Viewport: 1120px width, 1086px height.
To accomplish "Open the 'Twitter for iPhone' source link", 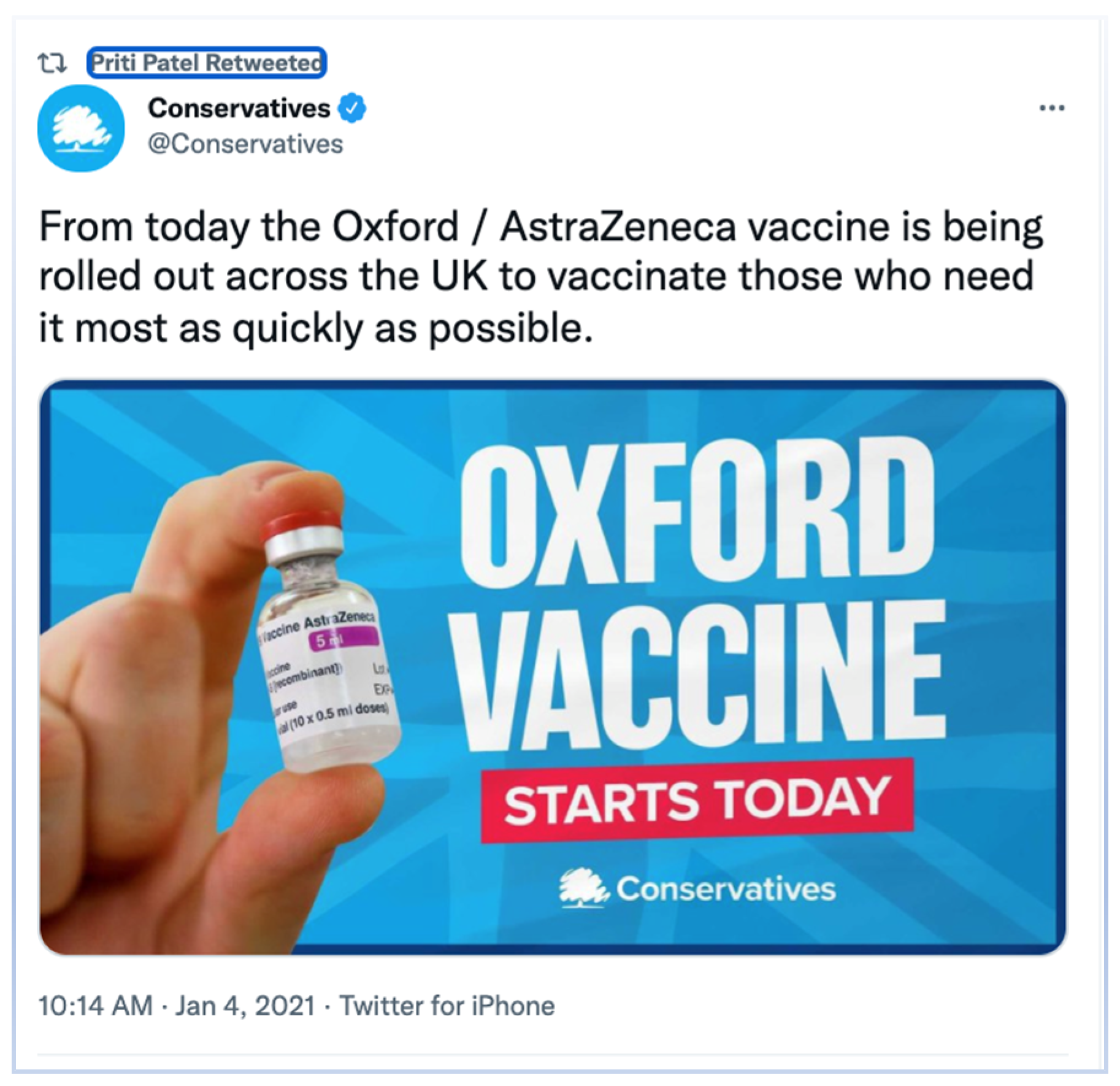I will tap(447, 1006).
